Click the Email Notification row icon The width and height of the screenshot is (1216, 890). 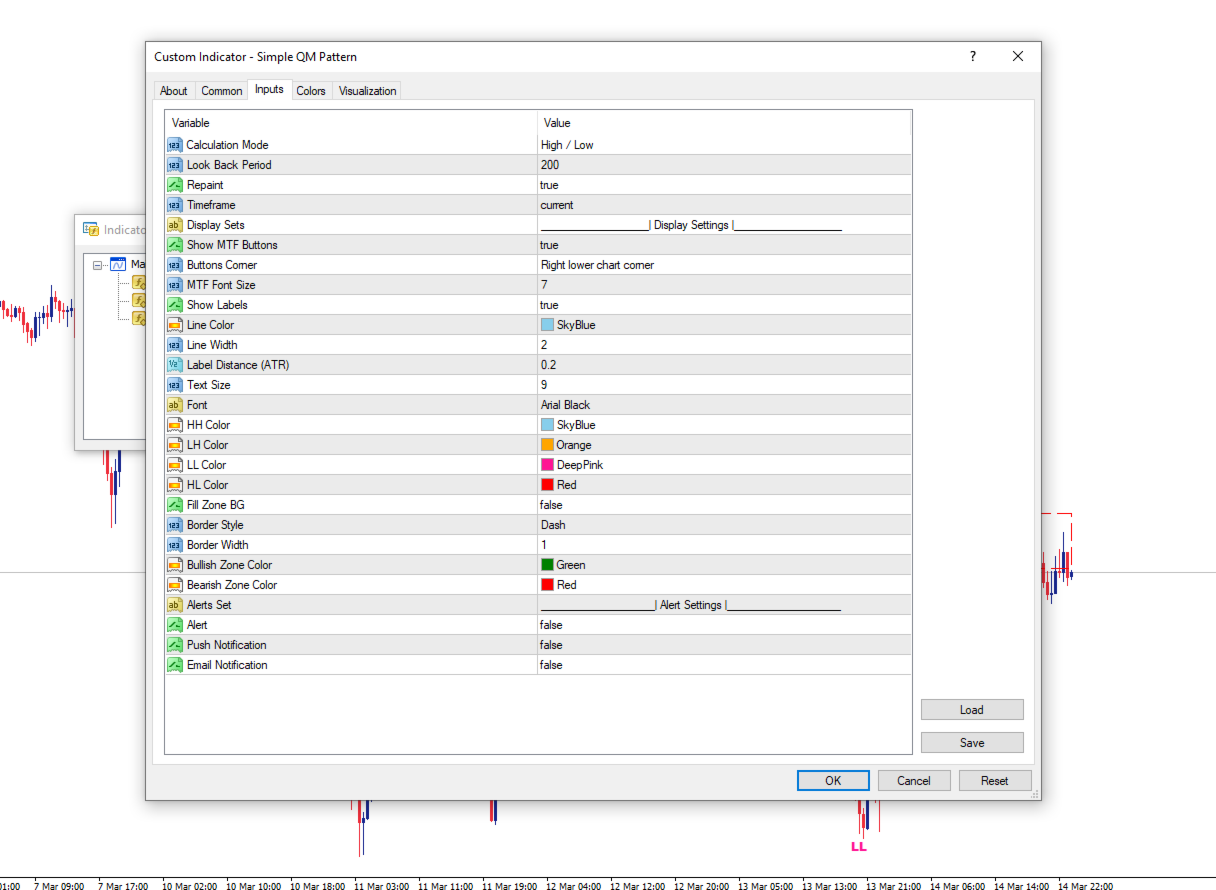[x=175, y=665]
